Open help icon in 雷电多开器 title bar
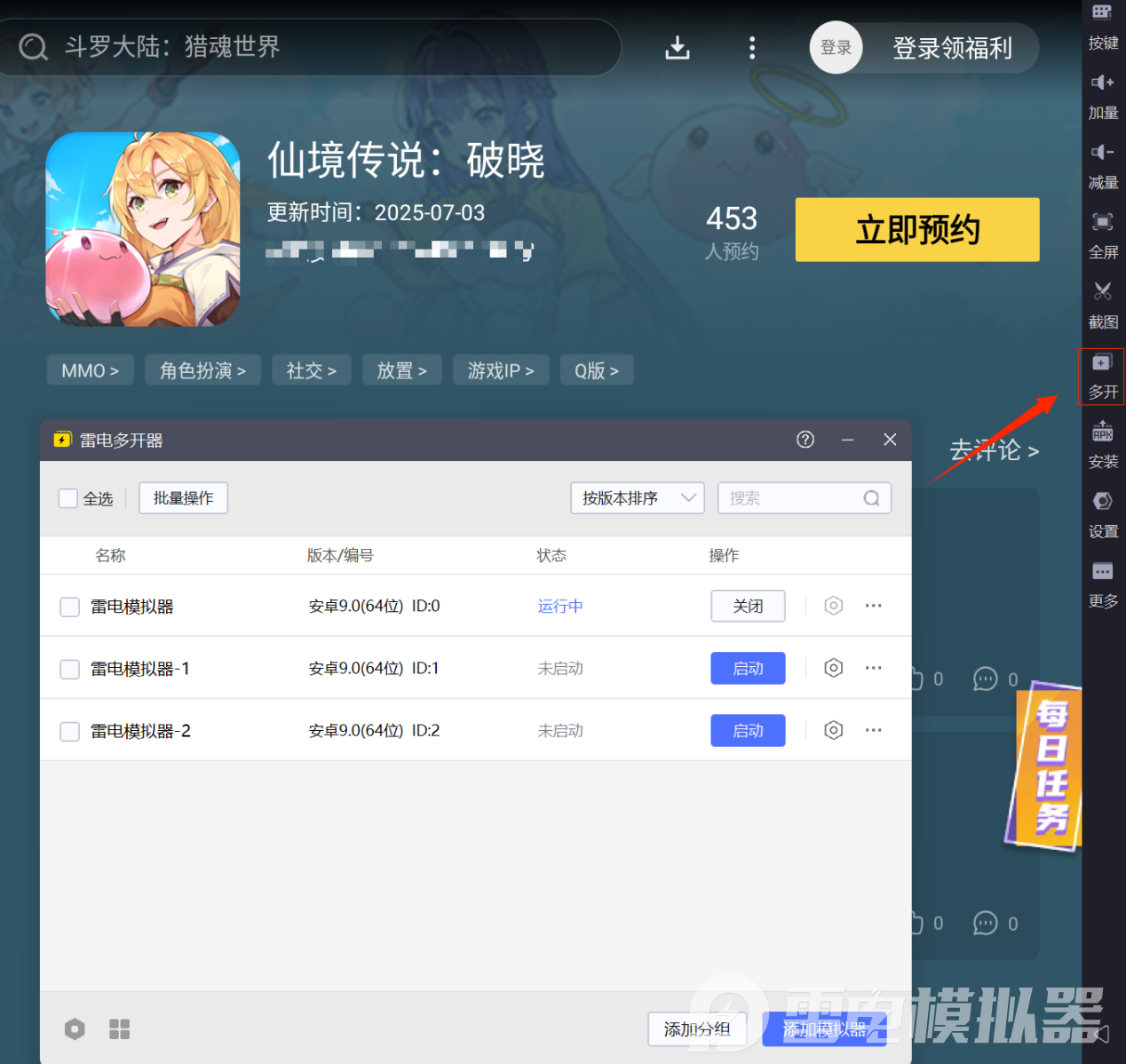1126x1064 pixels. click(x=805, y=440)
